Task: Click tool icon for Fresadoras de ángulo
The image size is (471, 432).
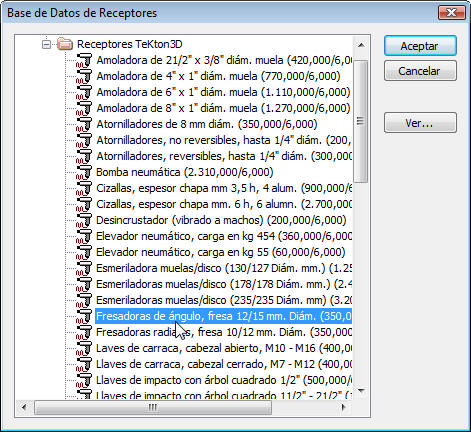Action: [x=84, y=316]
